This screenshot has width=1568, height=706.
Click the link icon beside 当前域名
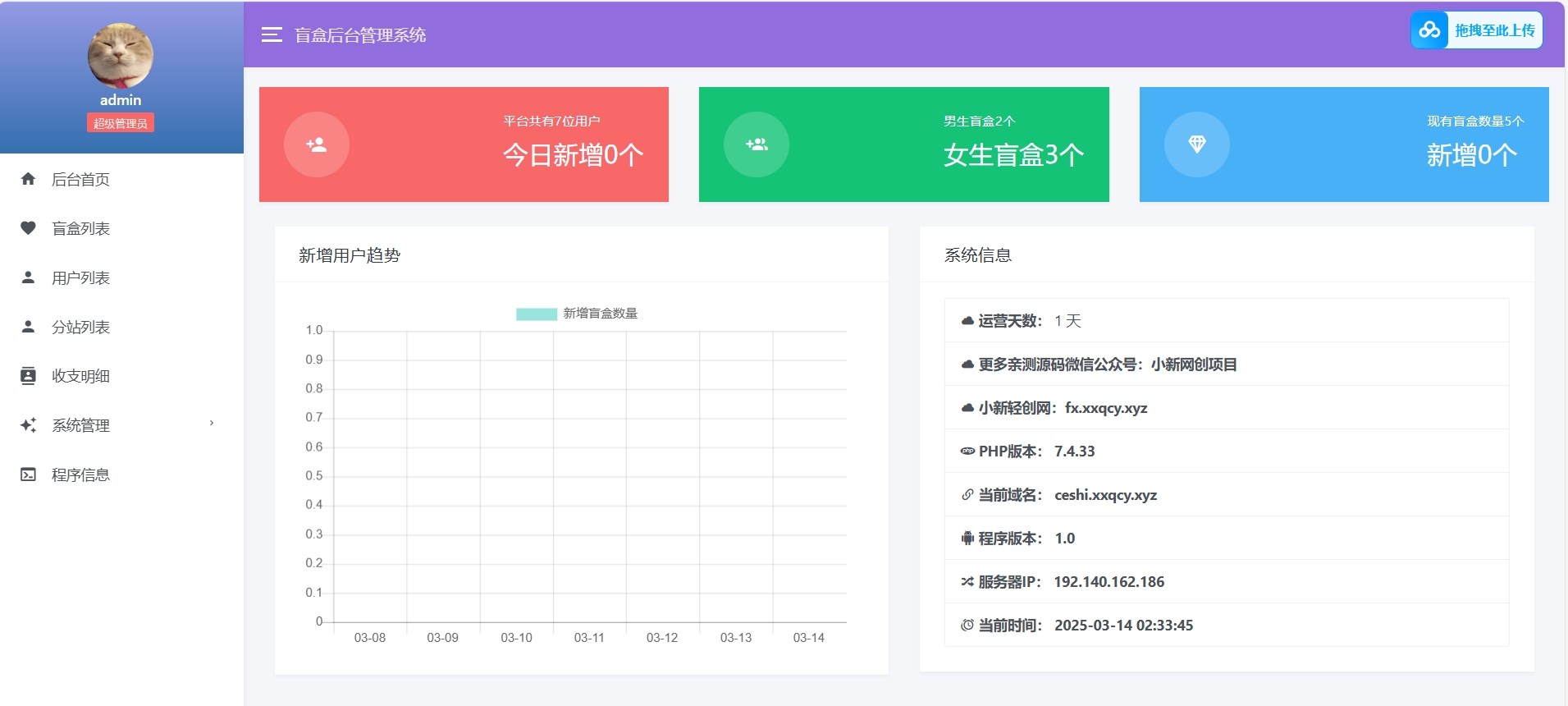967,495
